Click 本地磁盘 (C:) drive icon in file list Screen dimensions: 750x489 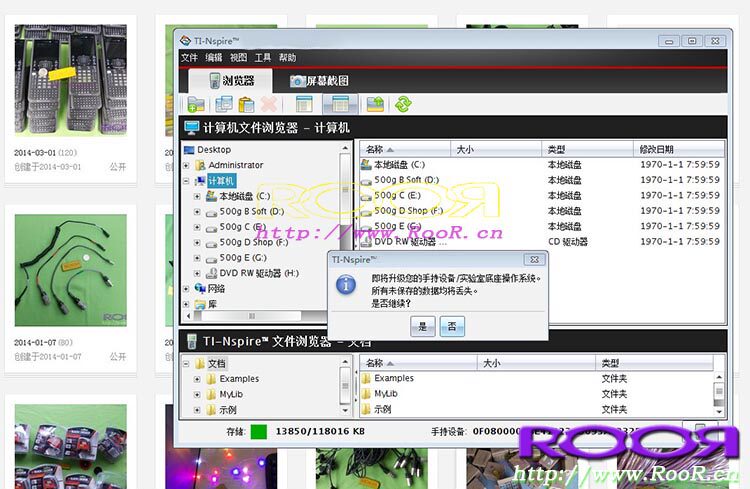pos(366,165)
